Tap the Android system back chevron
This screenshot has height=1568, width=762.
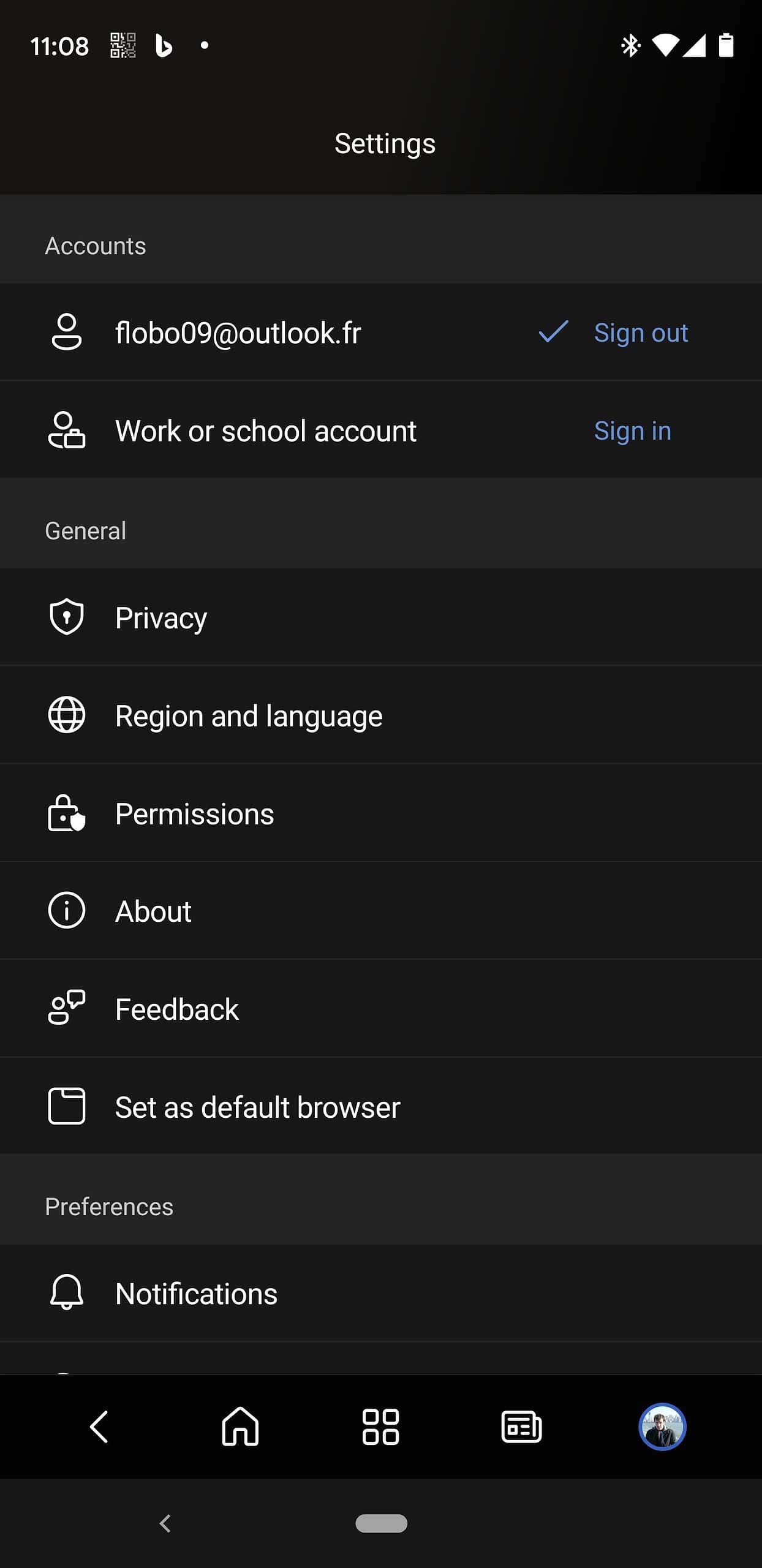(165, 1523)
